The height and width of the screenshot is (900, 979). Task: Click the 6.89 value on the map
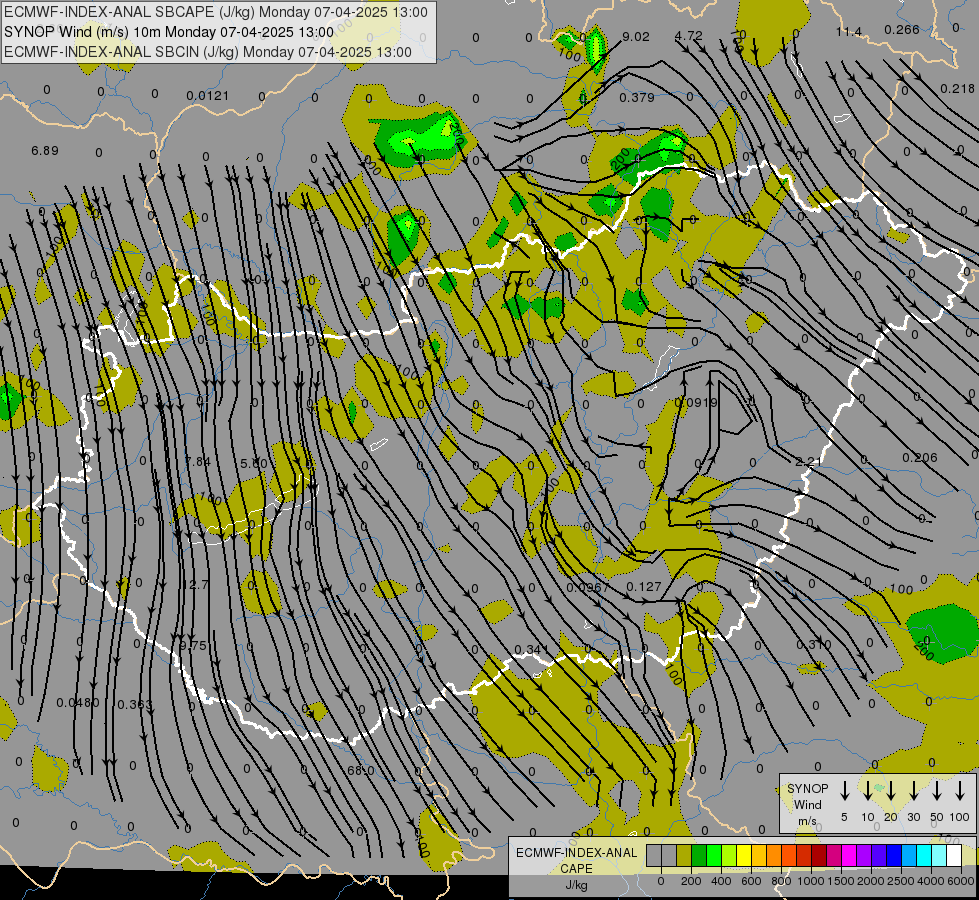[44, 151]
